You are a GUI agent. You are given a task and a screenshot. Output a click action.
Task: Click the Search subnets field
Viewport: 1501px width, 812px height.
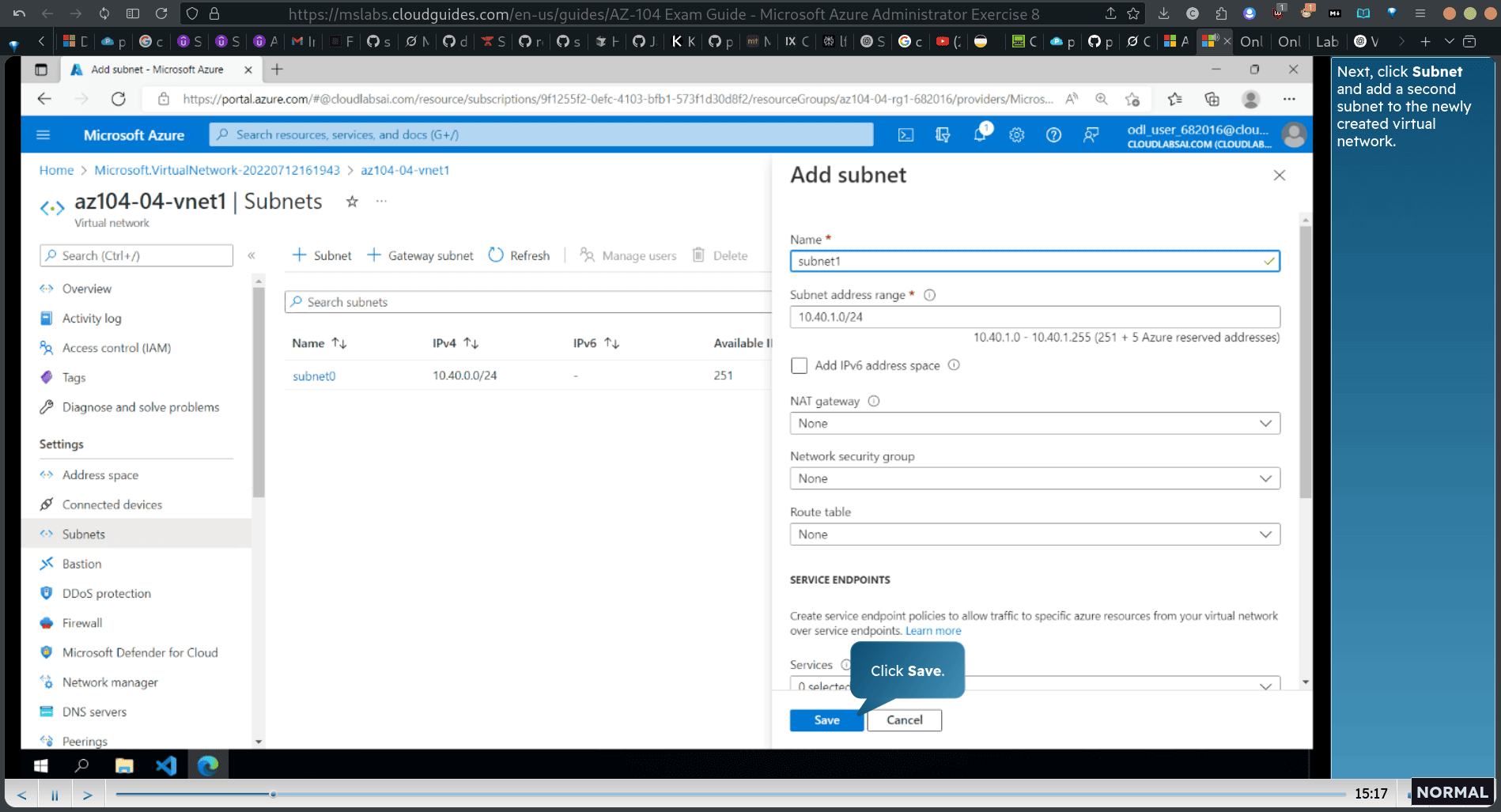coord(527,302)
